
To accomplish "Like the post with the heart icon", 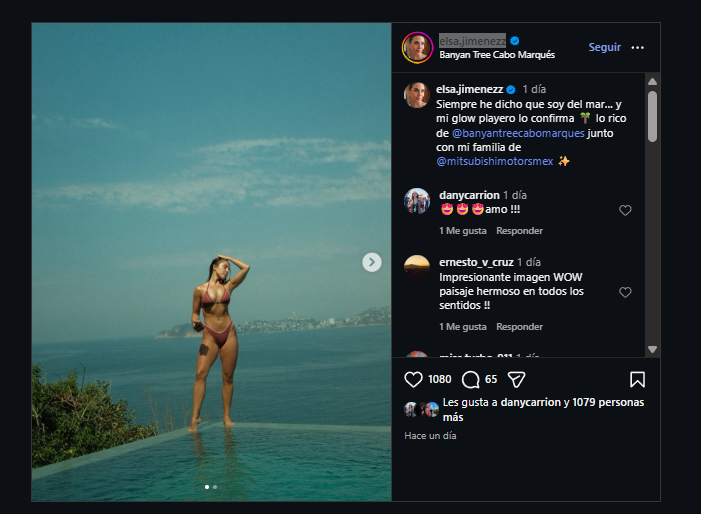I will (413, 379).
